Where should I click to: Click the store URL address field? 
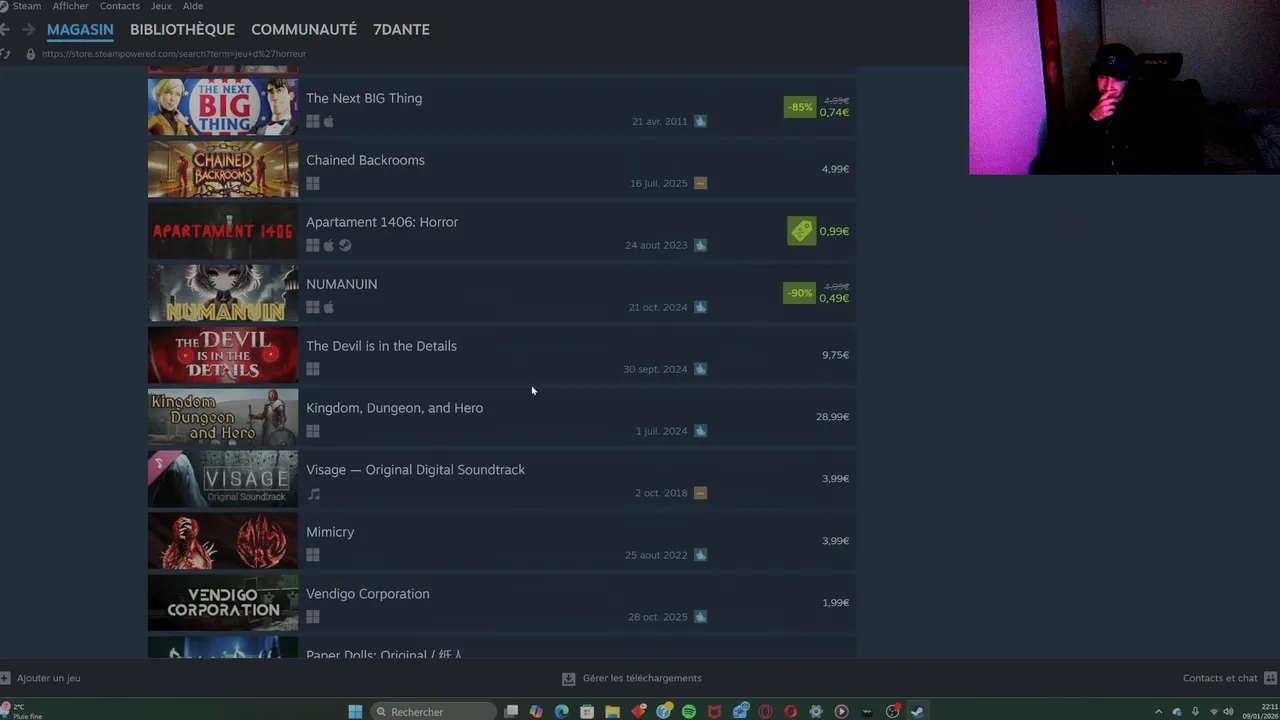174,54
